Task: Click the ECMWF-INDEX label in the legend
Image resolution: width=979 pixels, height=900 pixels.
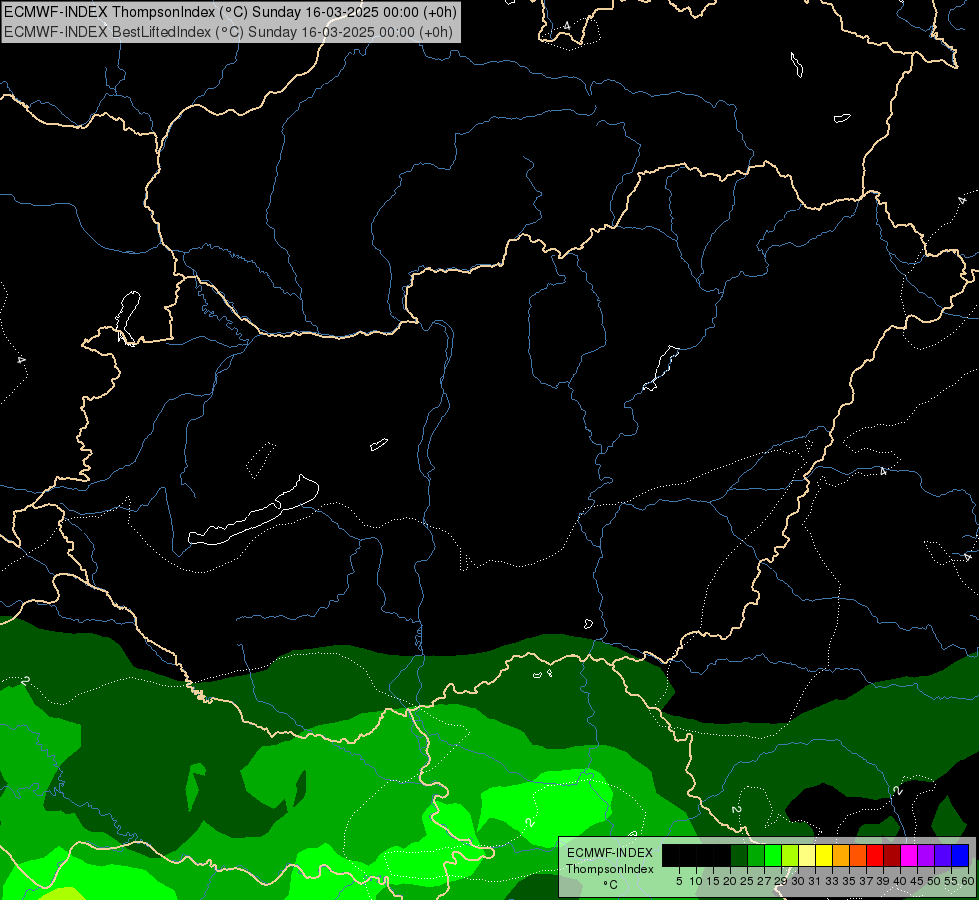Action: click(609, 853)
